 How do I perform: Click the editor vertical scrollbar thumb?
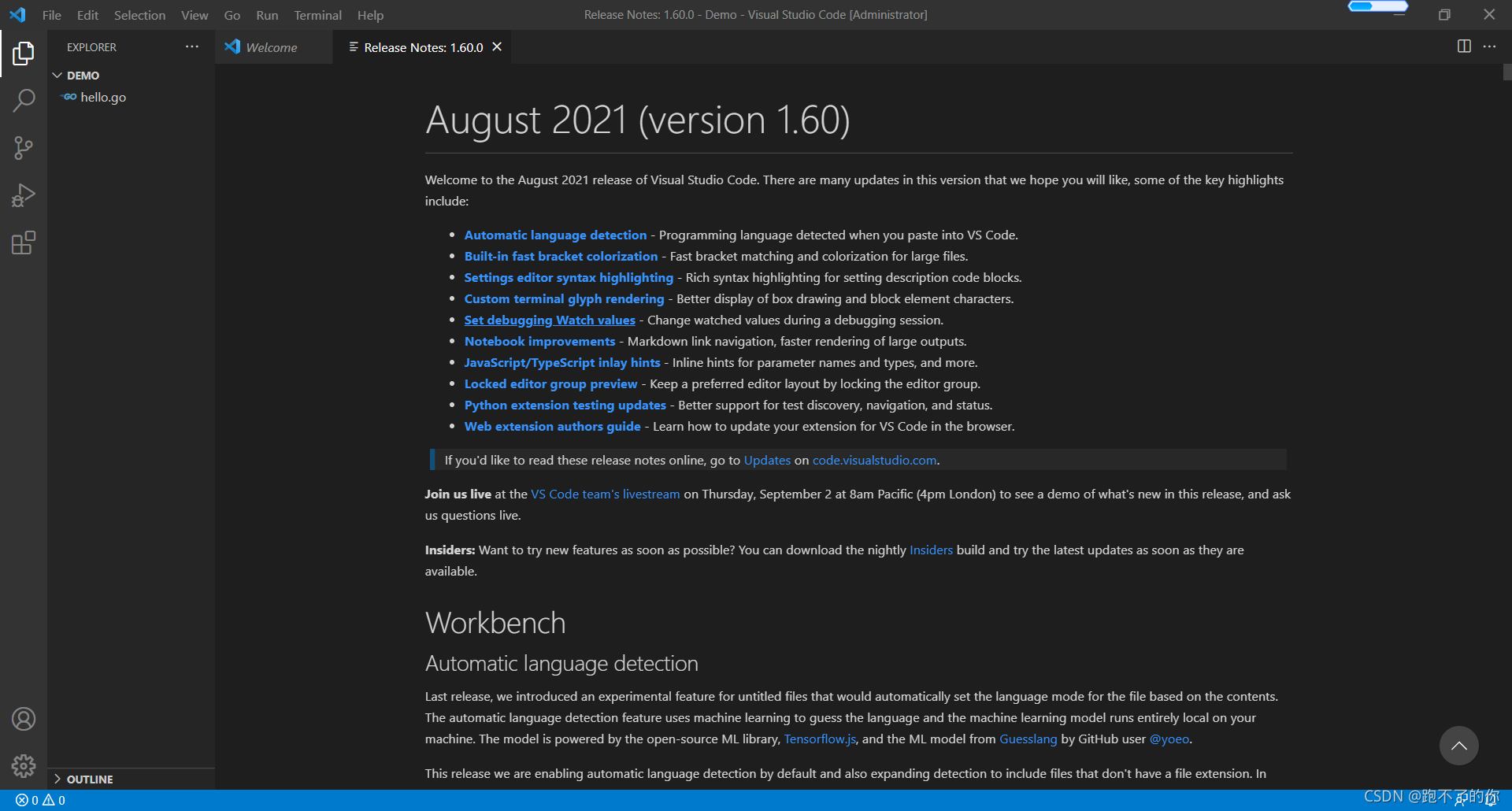[x=1507, y=72]
